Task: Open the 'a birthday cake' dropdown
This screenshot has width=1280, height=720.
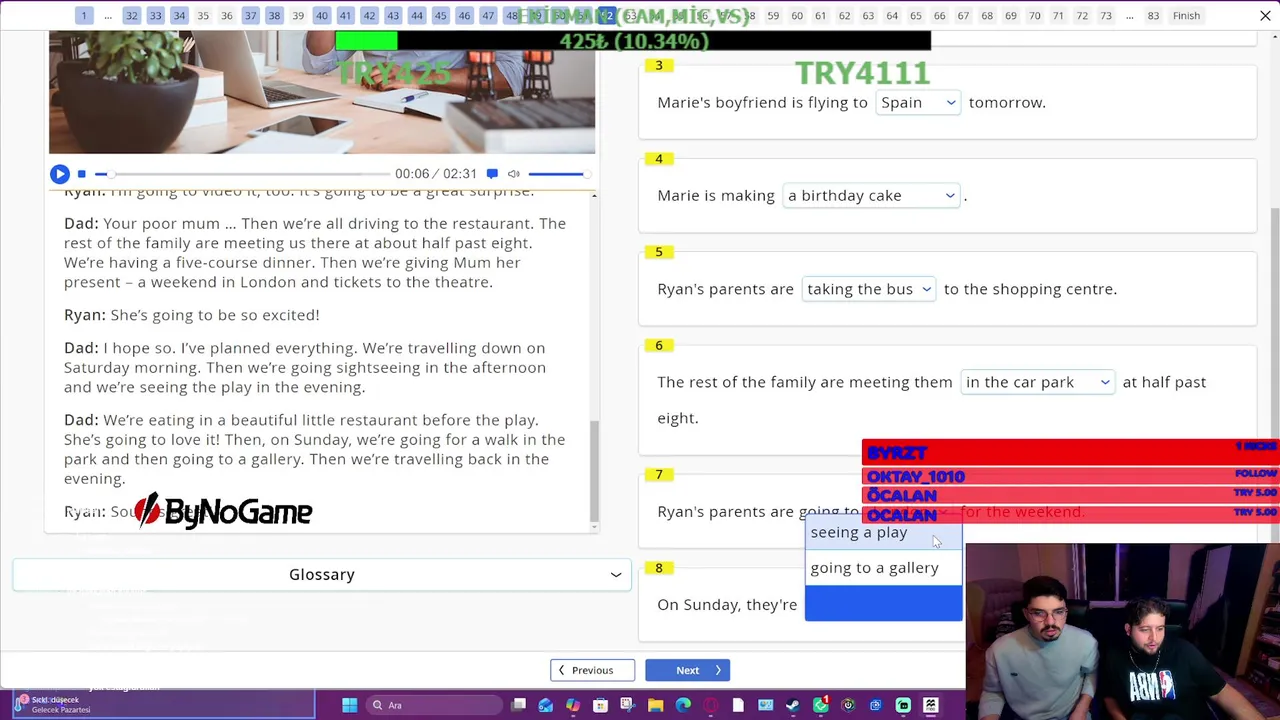Action: [x=871, y=195]
